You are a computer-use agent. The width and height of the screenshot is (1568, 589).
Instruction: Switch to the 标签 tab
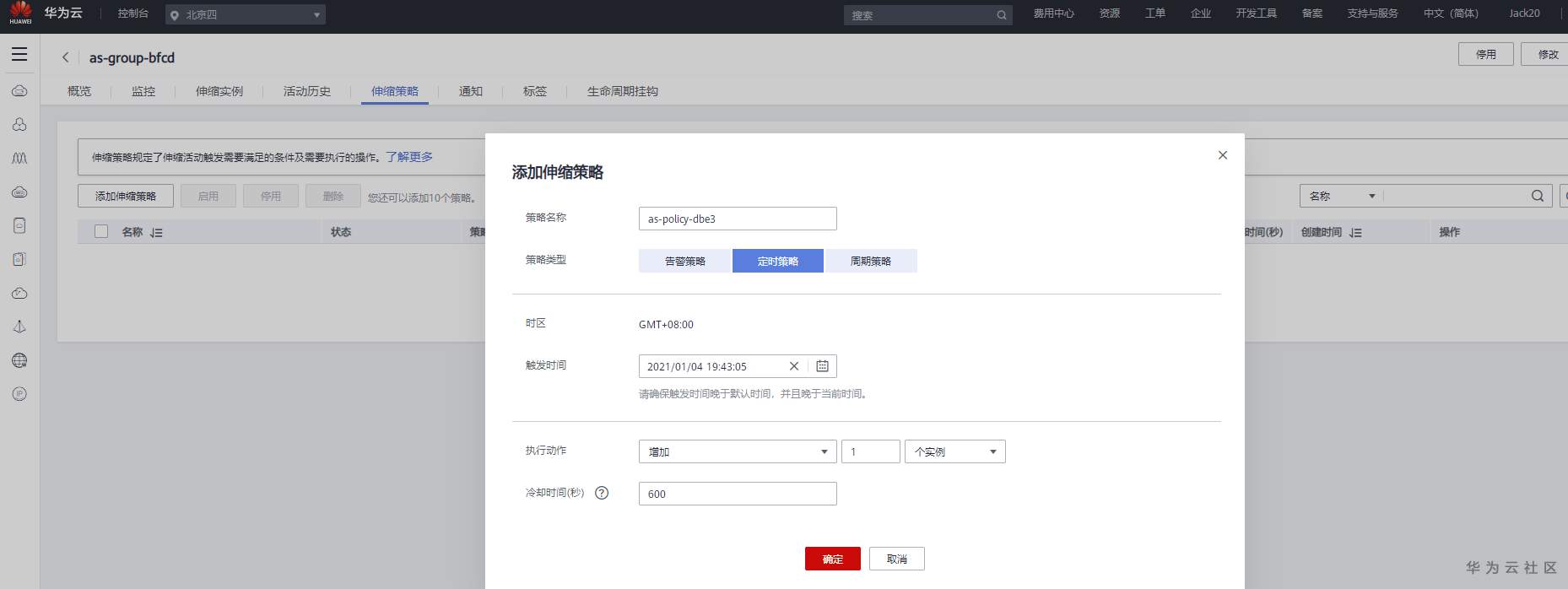point(535,91)
